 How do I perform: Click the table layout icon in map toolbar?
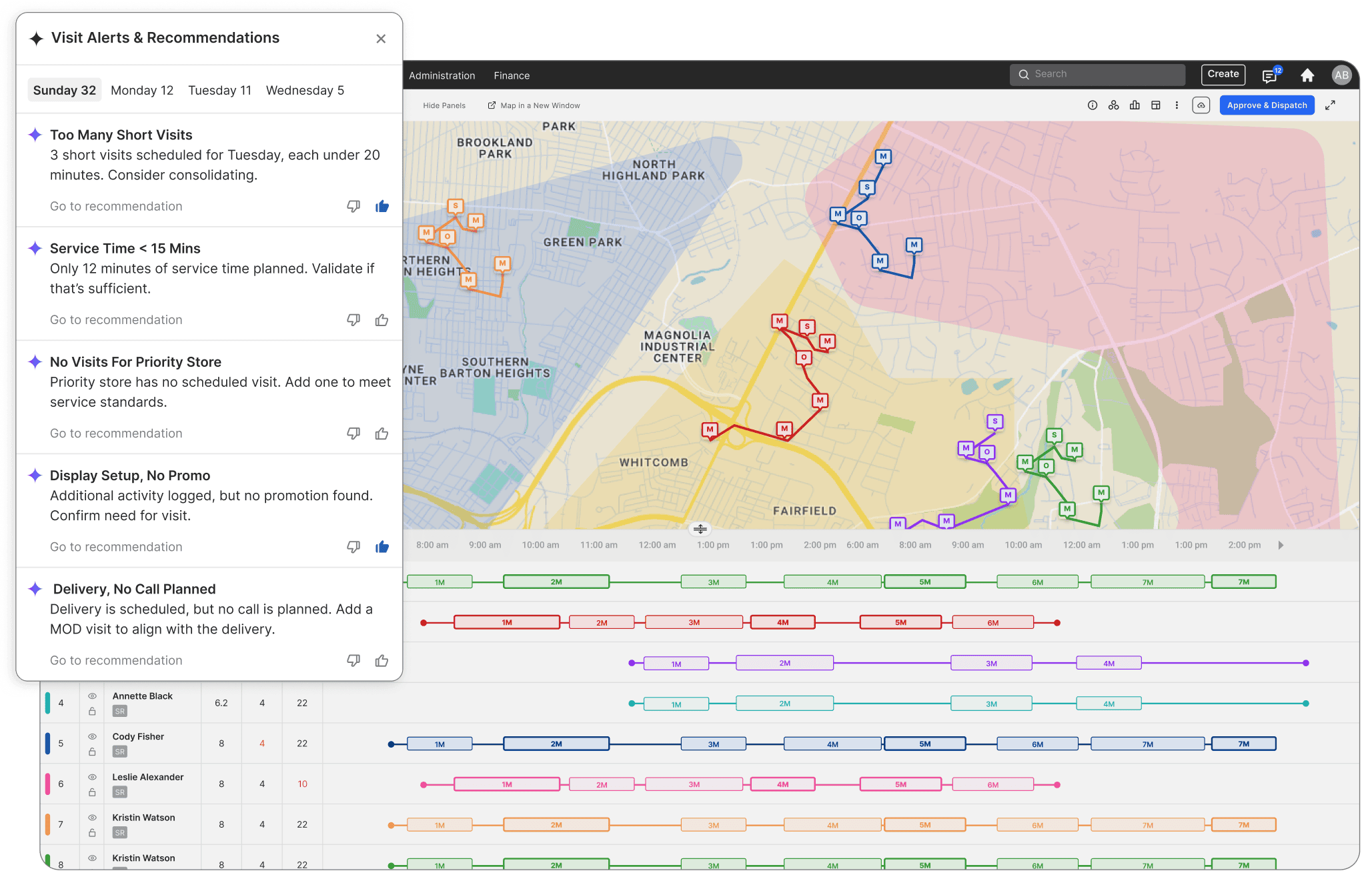(x=1156, y=105)
